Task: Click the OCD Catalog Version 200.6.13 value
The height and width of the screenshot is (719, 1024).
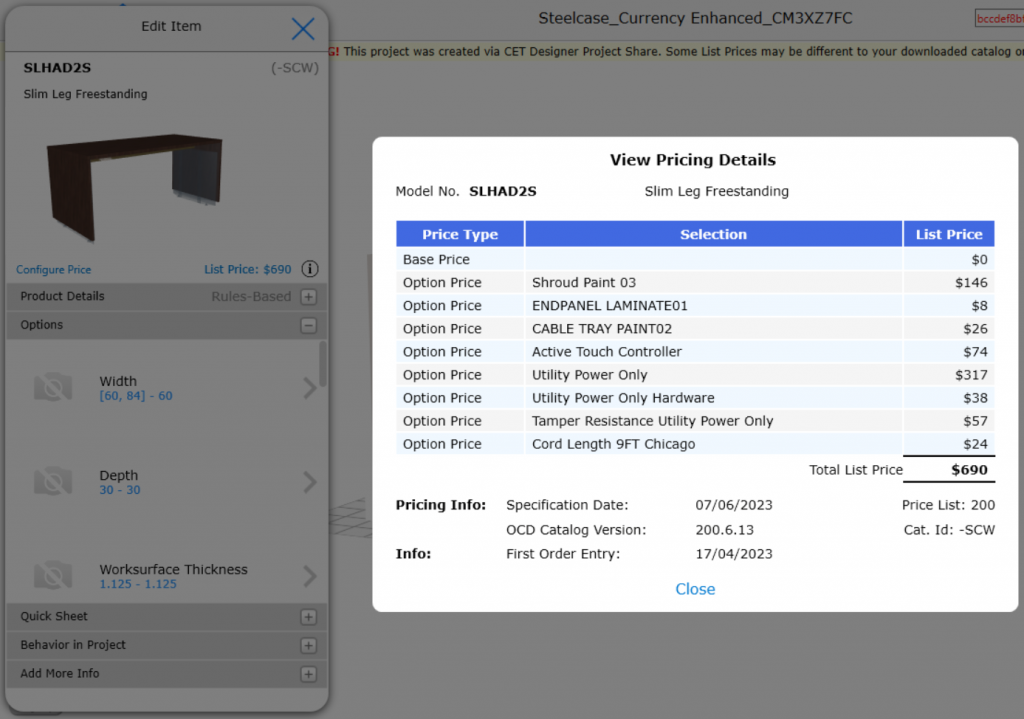Action: [x=724, y=530]
